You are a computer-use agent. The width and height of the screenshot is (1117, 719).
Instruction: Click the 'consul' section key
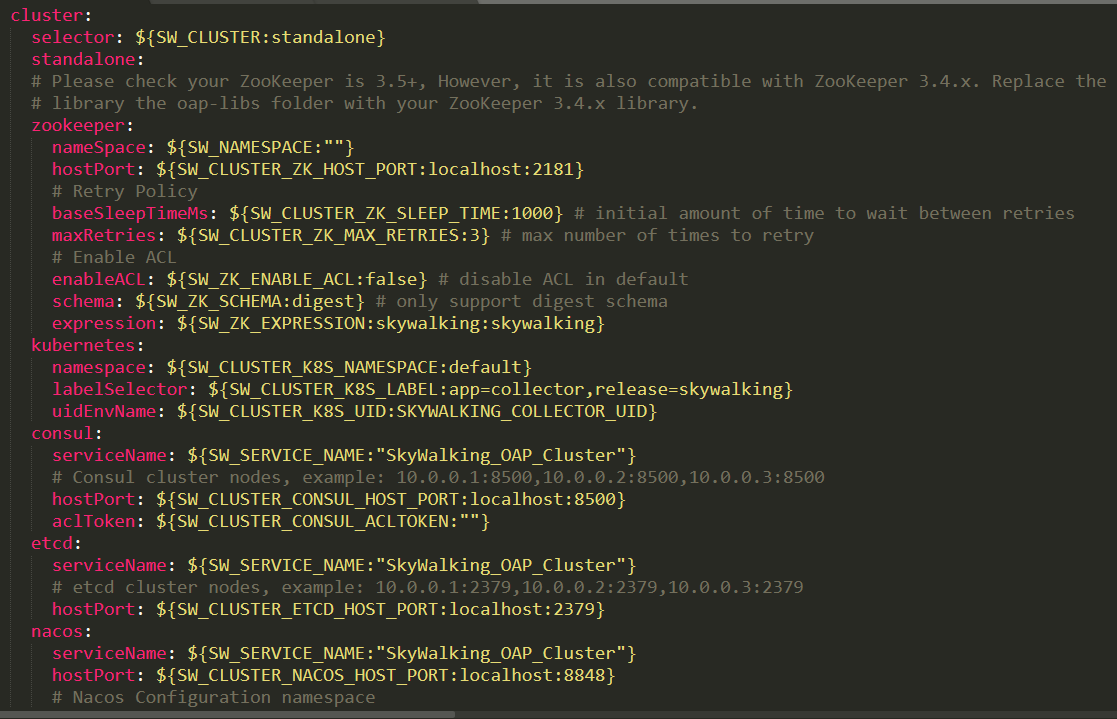(x=63, y=434)
